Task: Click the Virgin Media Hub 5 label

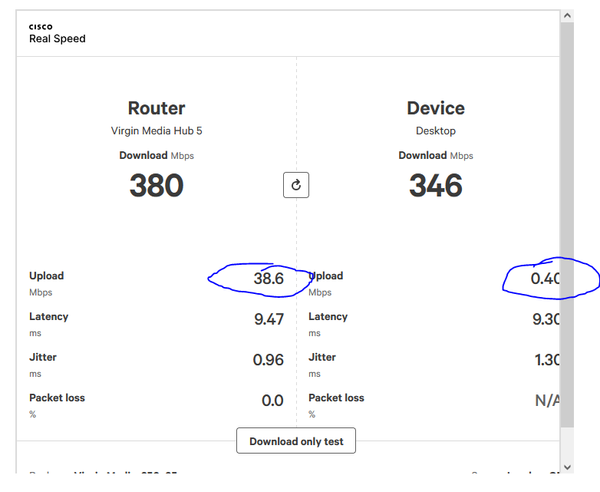Action: [156, 131]
